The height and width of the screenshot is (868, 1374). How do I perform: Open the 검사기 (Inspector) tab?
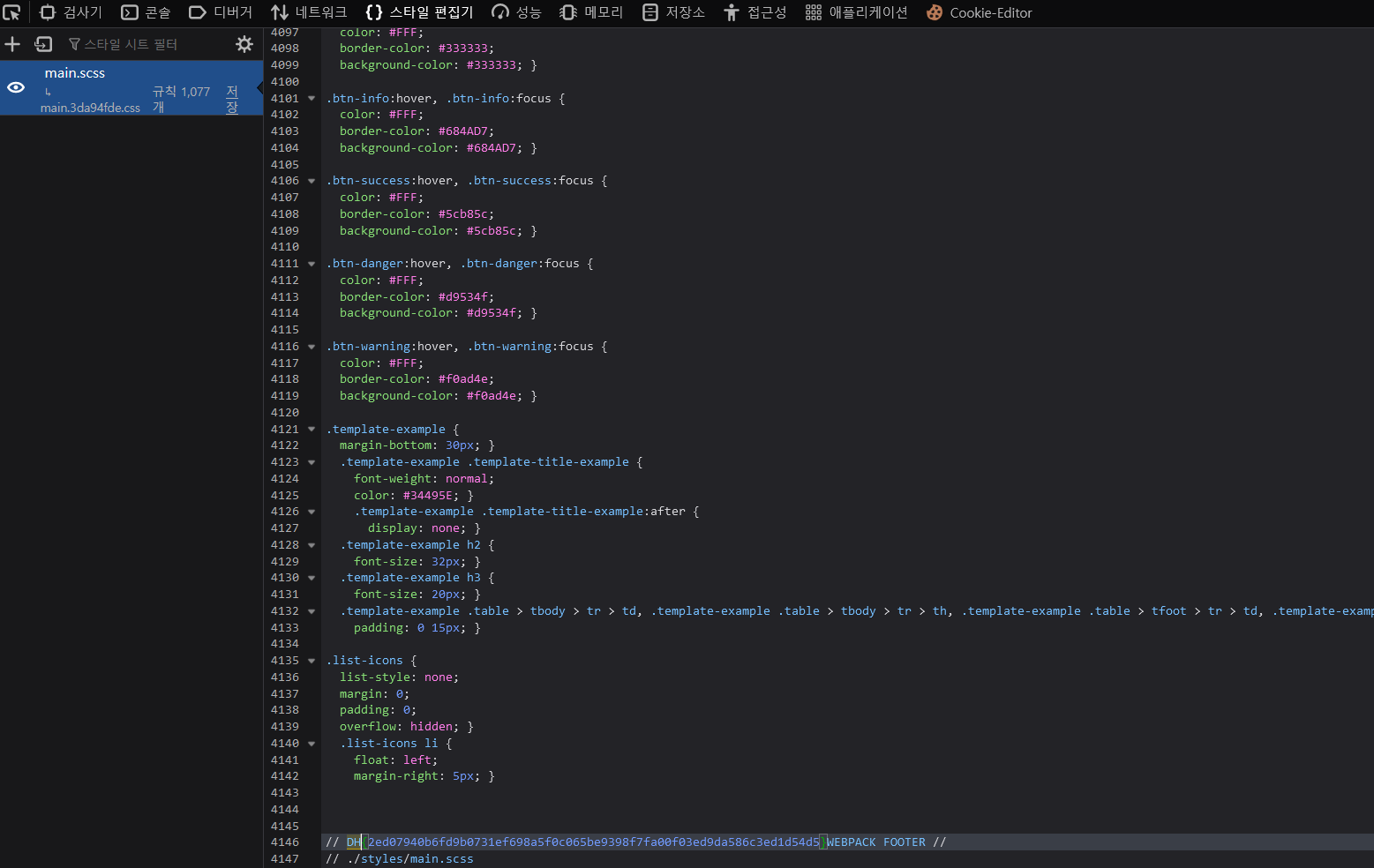[x=71, y=12]
